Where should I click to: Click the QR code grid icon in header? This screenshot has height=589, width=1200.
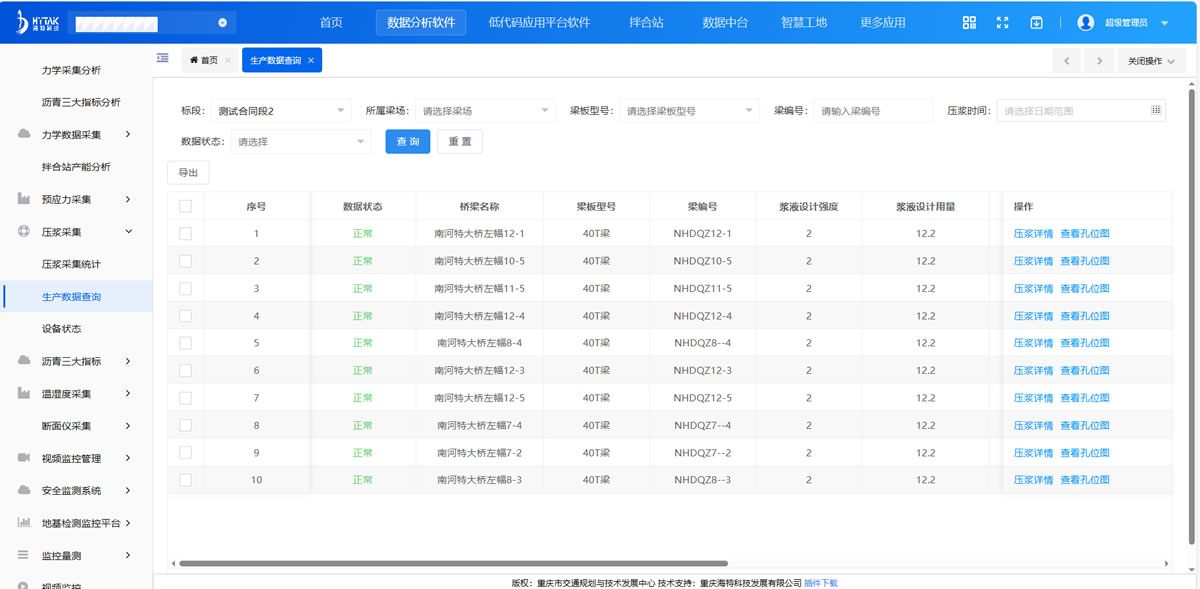point(969,23)
